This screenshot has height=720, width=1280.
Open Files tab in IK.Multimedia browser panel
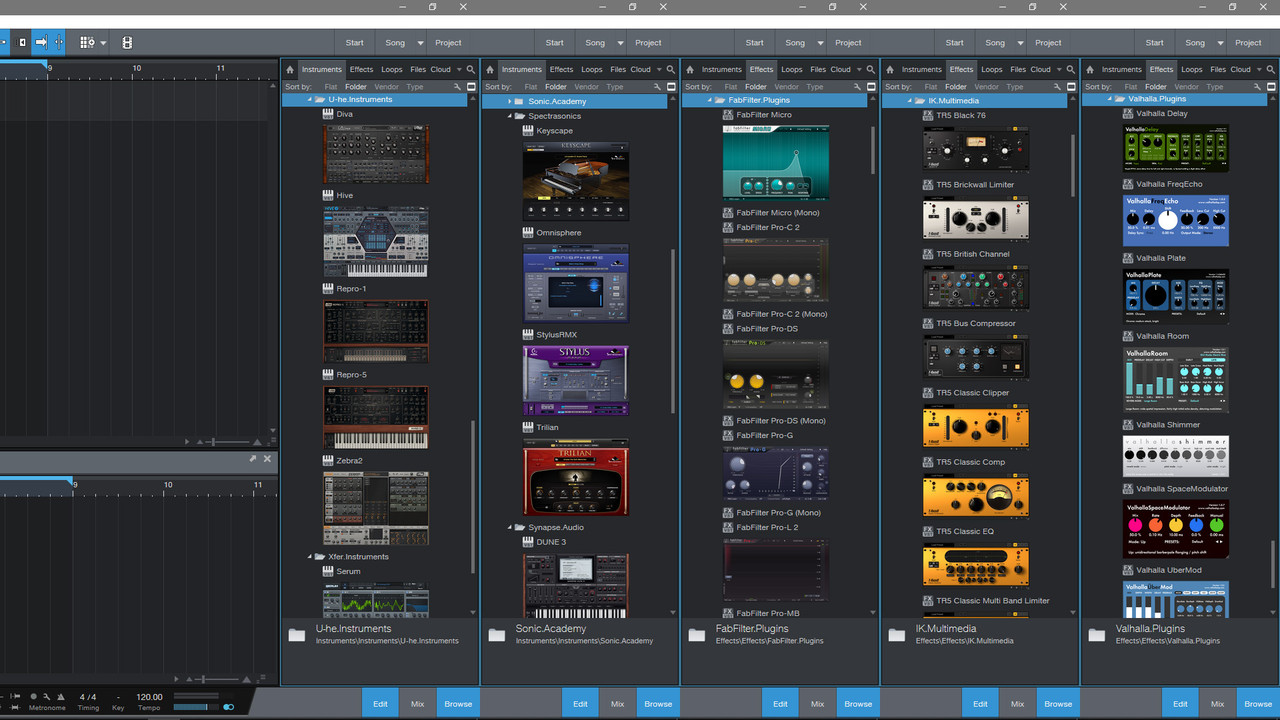(x=1018, y=69)
